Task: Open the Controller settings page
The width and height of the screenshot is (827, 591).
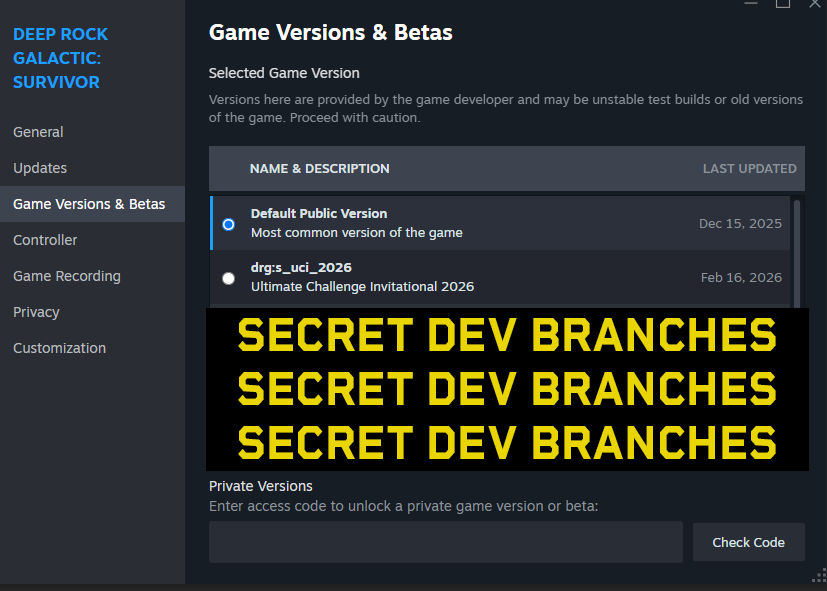Action: click(x=45, y=240)
